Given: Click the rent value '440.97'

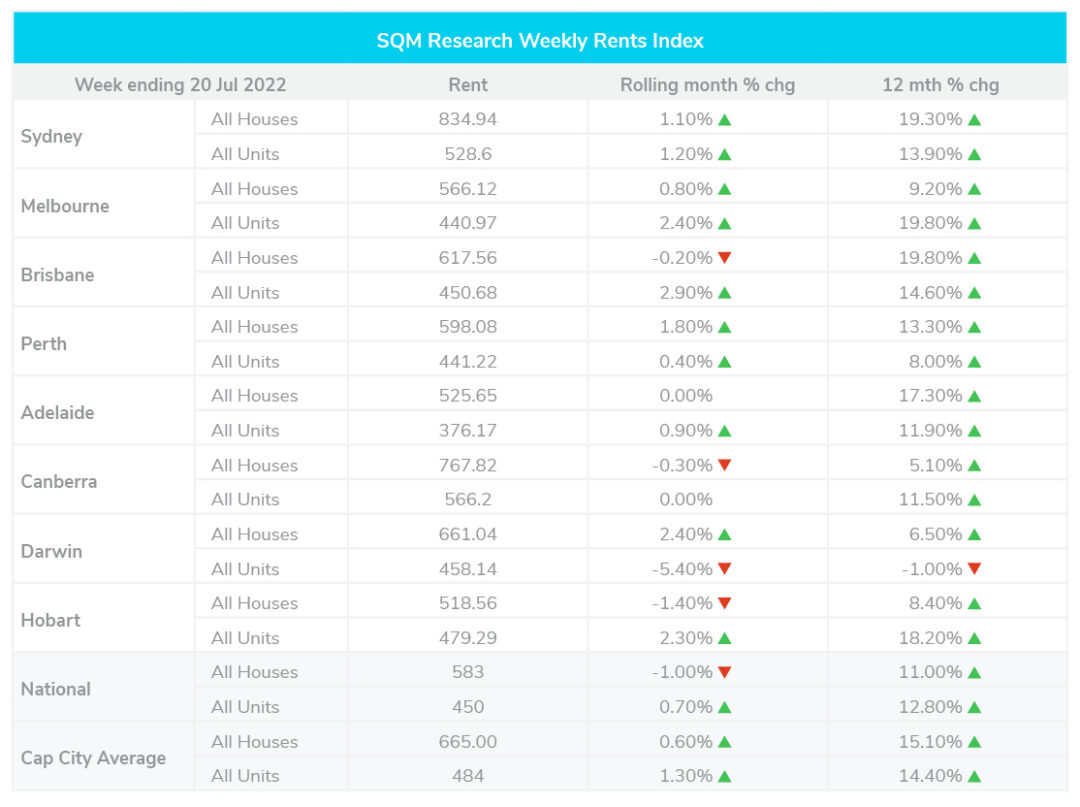Looking at the screenshot, I should click(468, 223).
